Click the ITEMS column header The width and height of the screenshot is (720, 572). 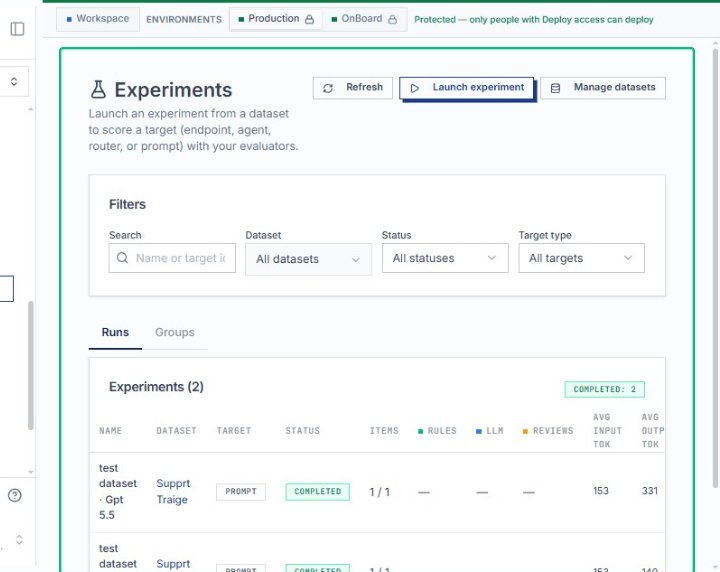tap(384, 431)
